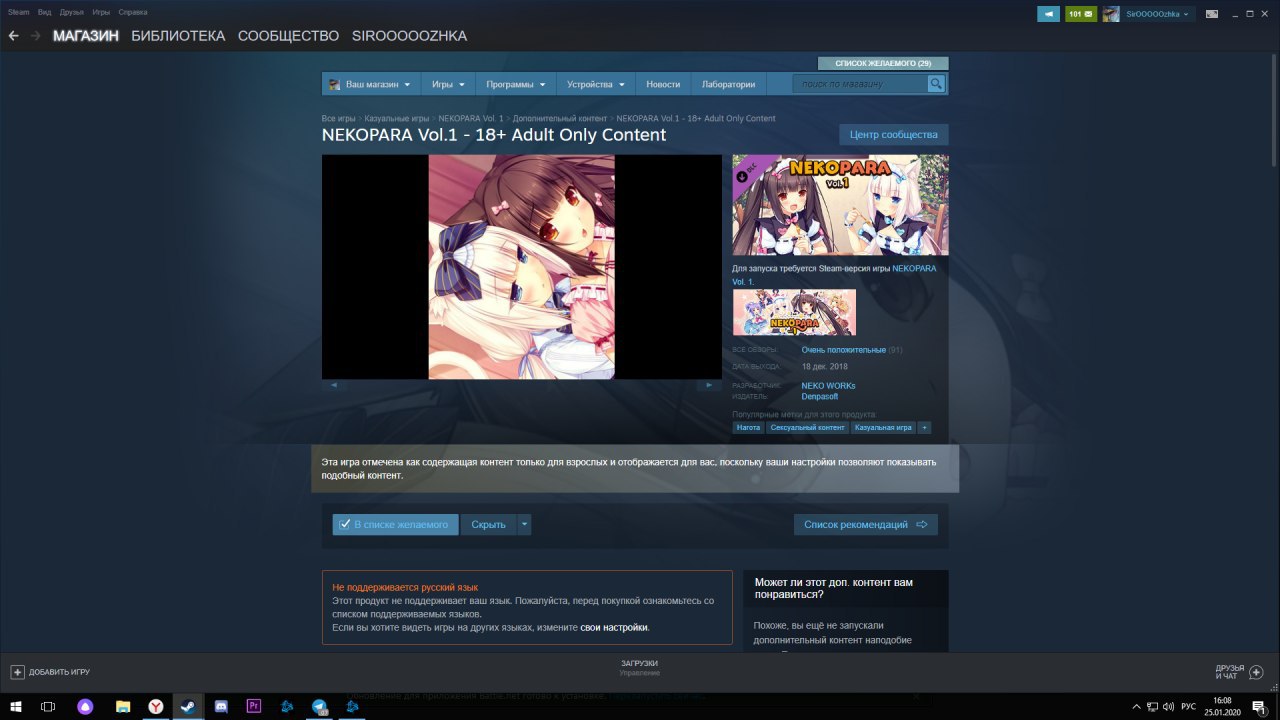Viewport: 1280px width, 720px height.
Task: Open the 'Вид' menu
Action: (x=44, y=12)
